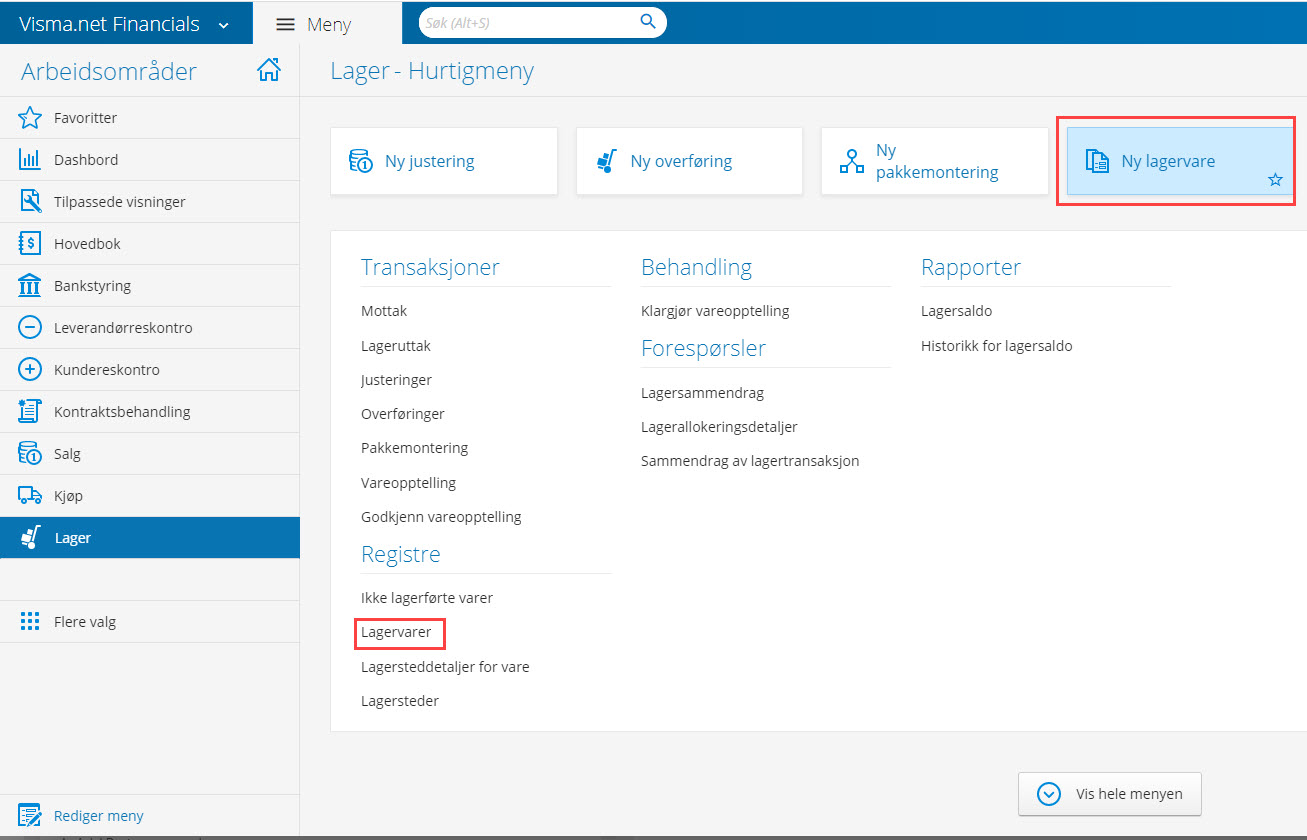Open Ikke lagerførte varer
1307x840 pixels.
427,598
